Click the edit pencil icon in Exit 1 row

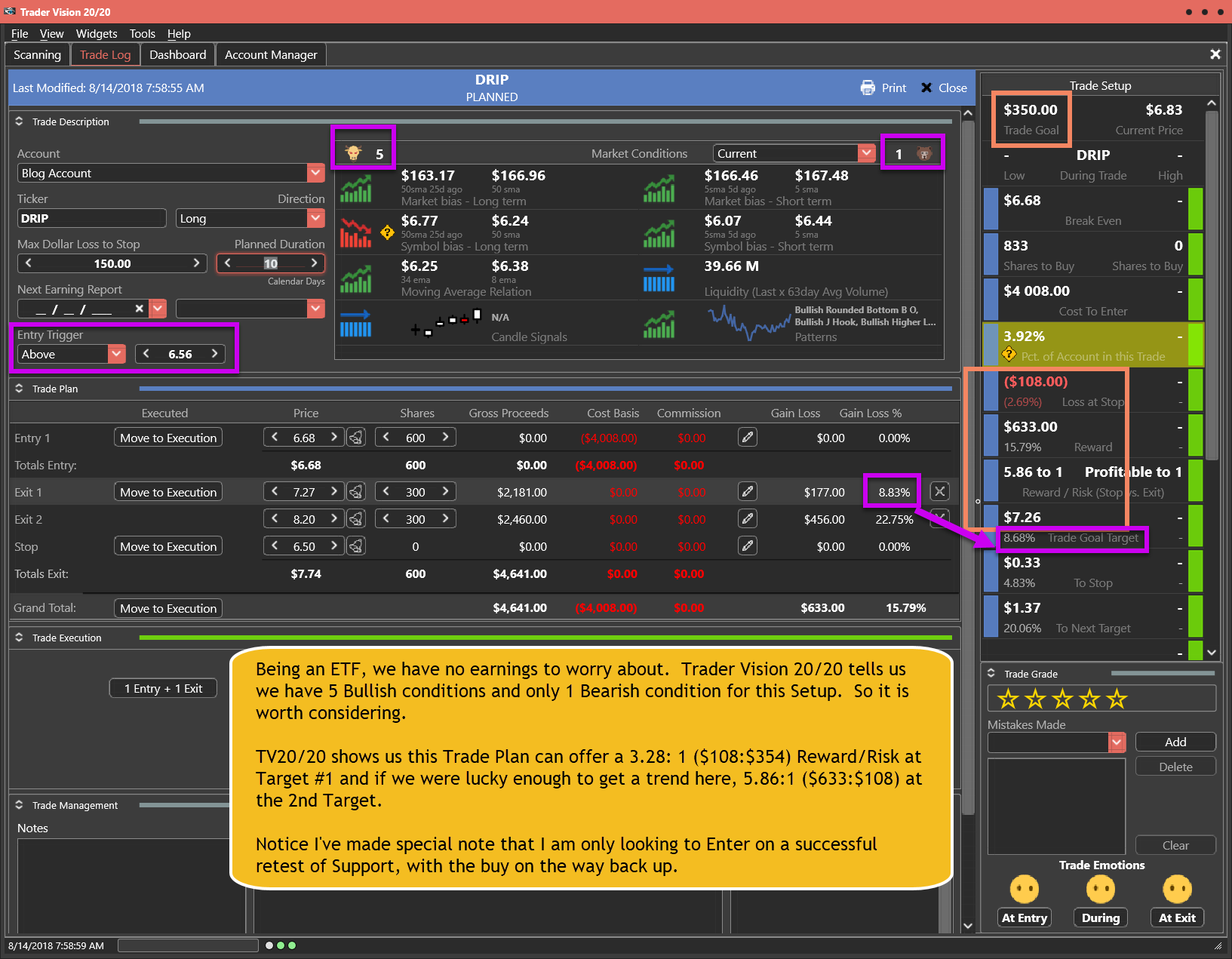[748, 491]
